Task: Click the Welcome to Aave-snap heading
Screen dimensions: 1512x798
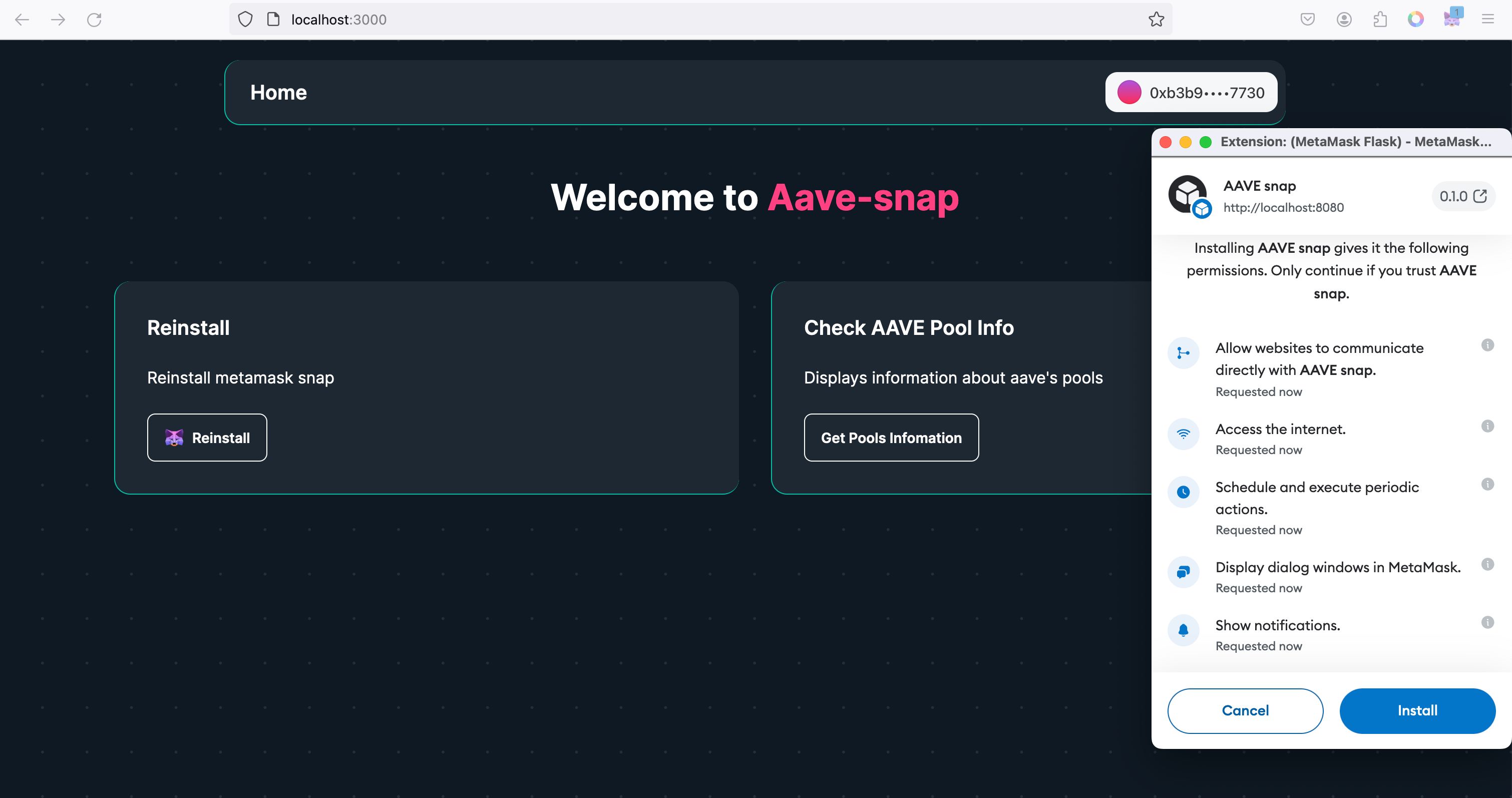Action: pos(754,197)
